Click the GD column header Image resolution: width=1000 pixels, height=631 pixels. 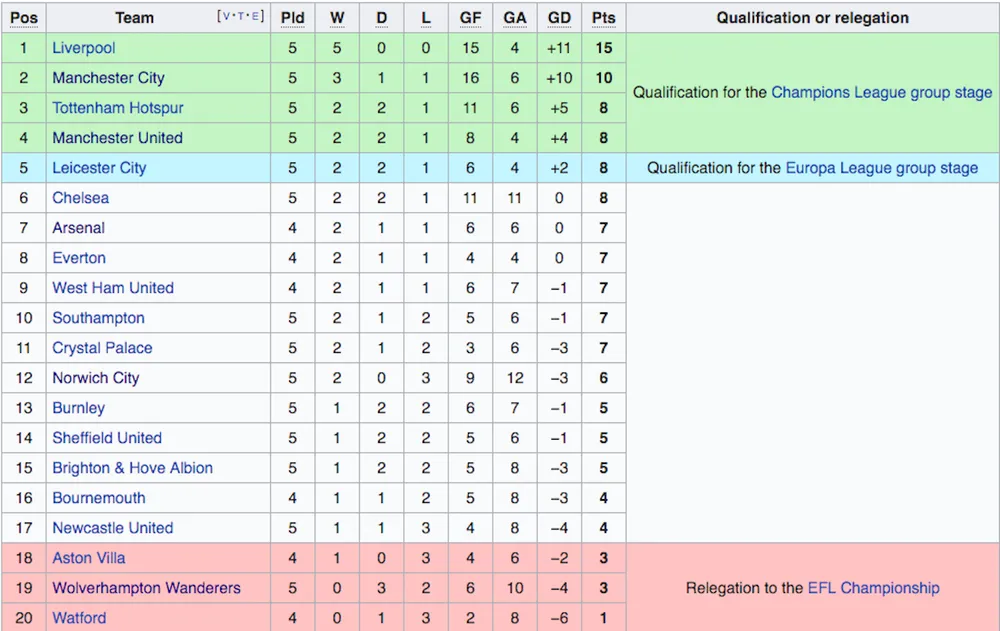pos(559,18)
